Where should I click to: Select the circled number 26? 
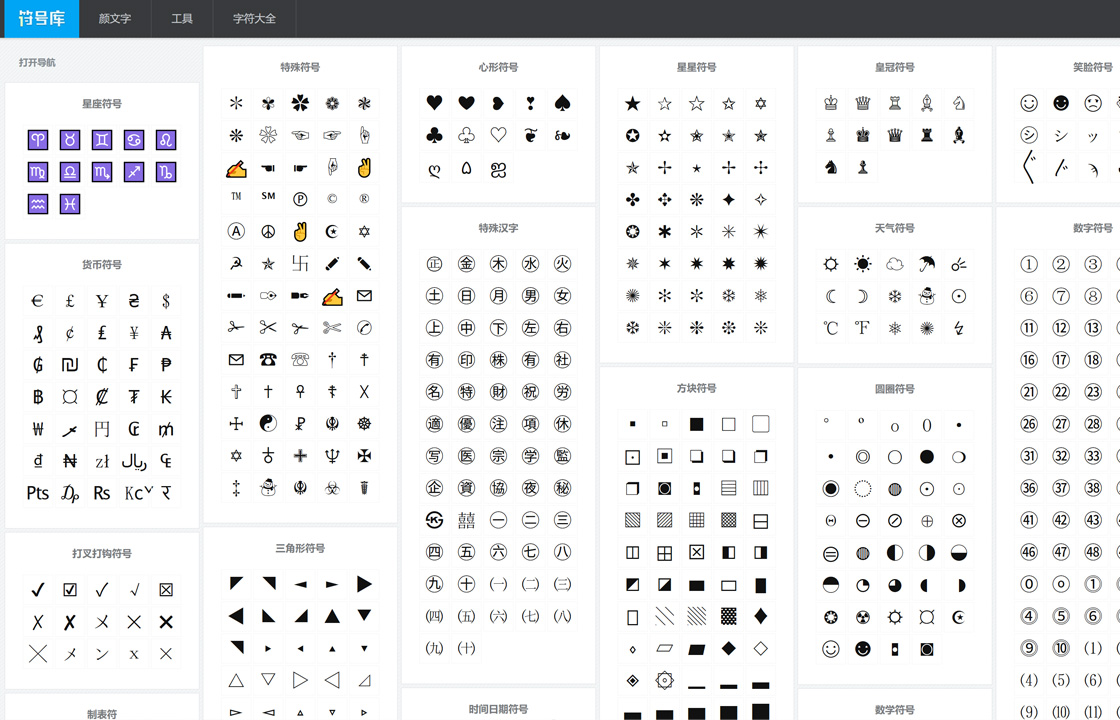tap(1029, 424)
